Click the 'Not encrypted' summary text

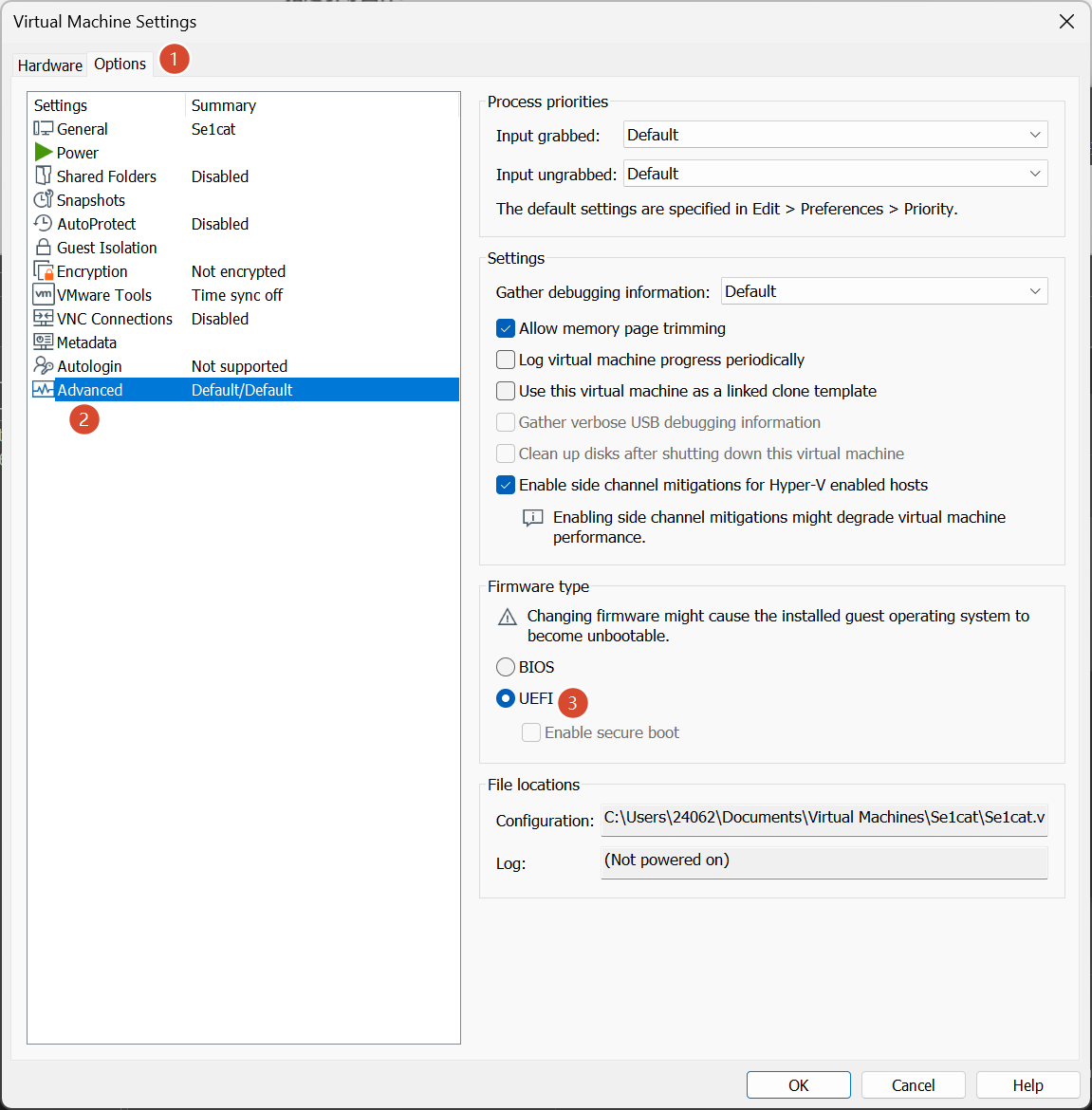[x=238, y=271]
